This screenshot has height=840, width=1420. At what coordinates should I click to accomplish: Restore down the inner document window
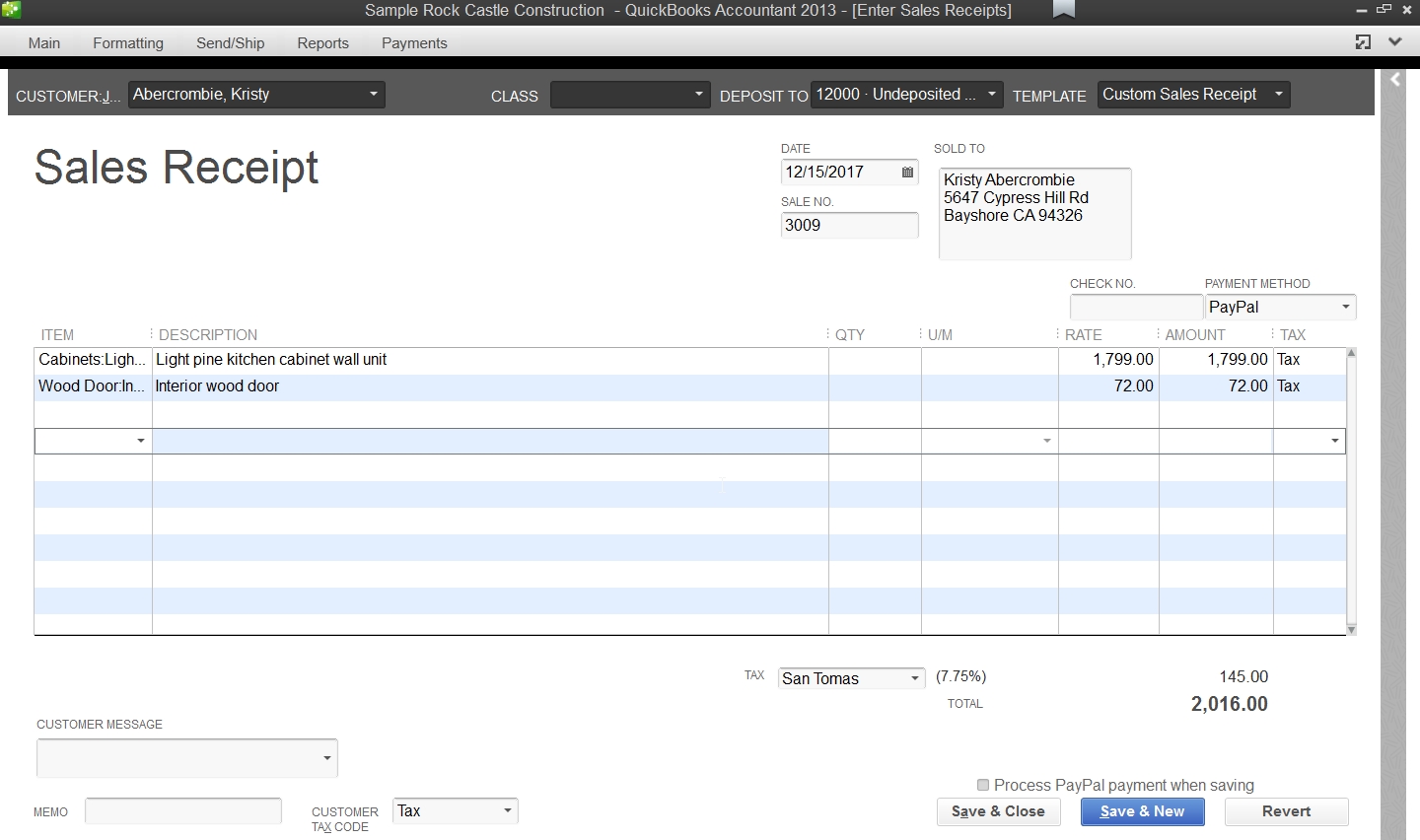(1384, 9)
